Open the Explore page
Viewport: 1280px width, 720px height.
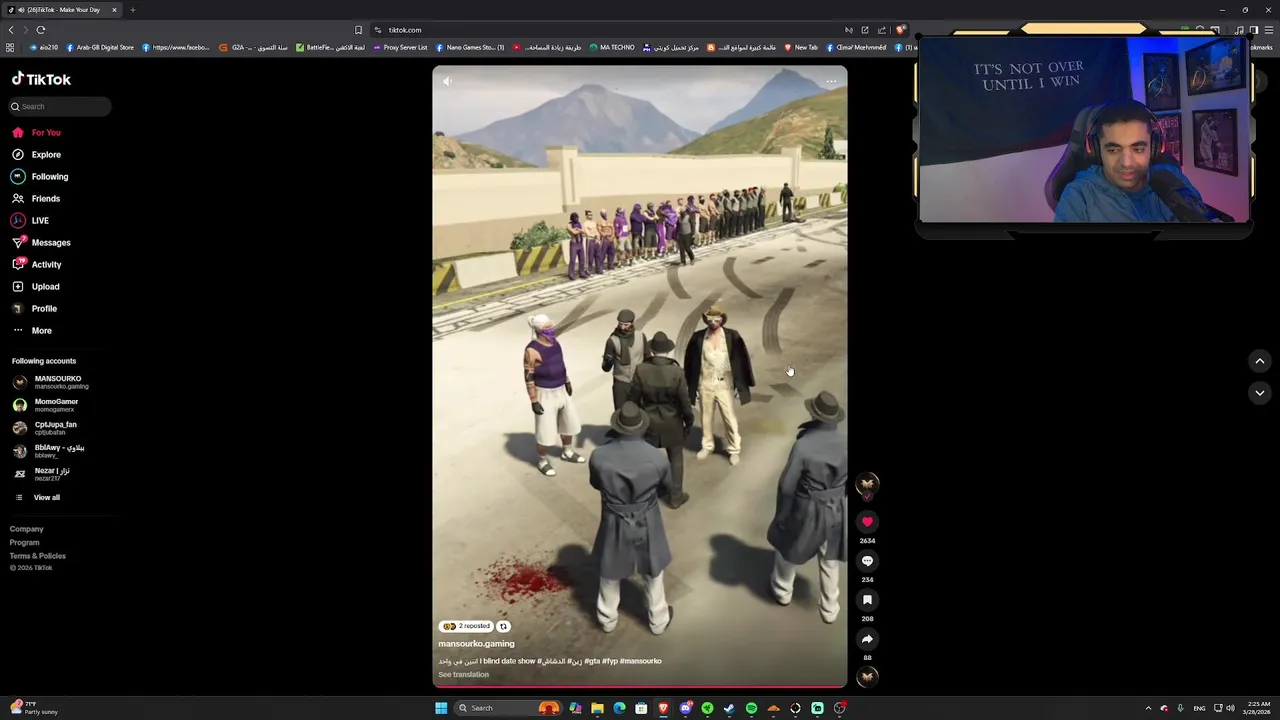point(37,154)
